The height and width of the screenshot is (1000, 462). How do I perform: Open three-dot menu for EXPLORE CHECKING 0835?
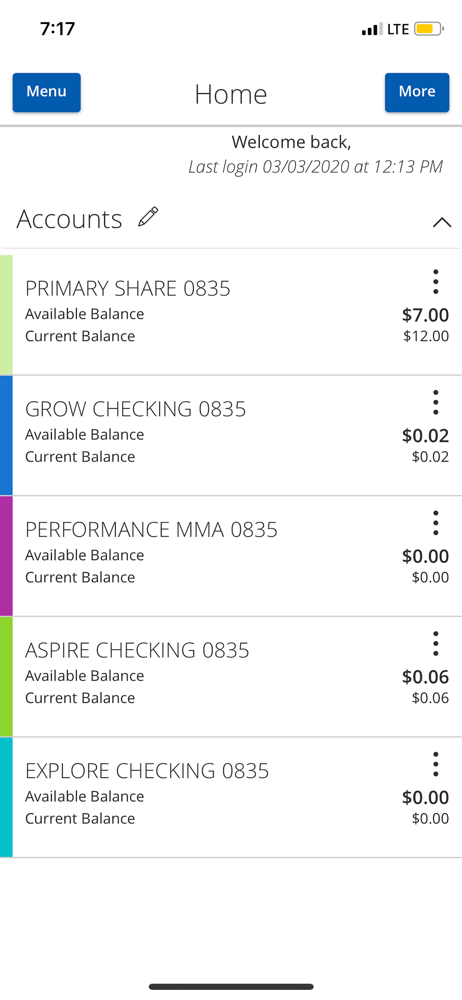pos(435,764)
